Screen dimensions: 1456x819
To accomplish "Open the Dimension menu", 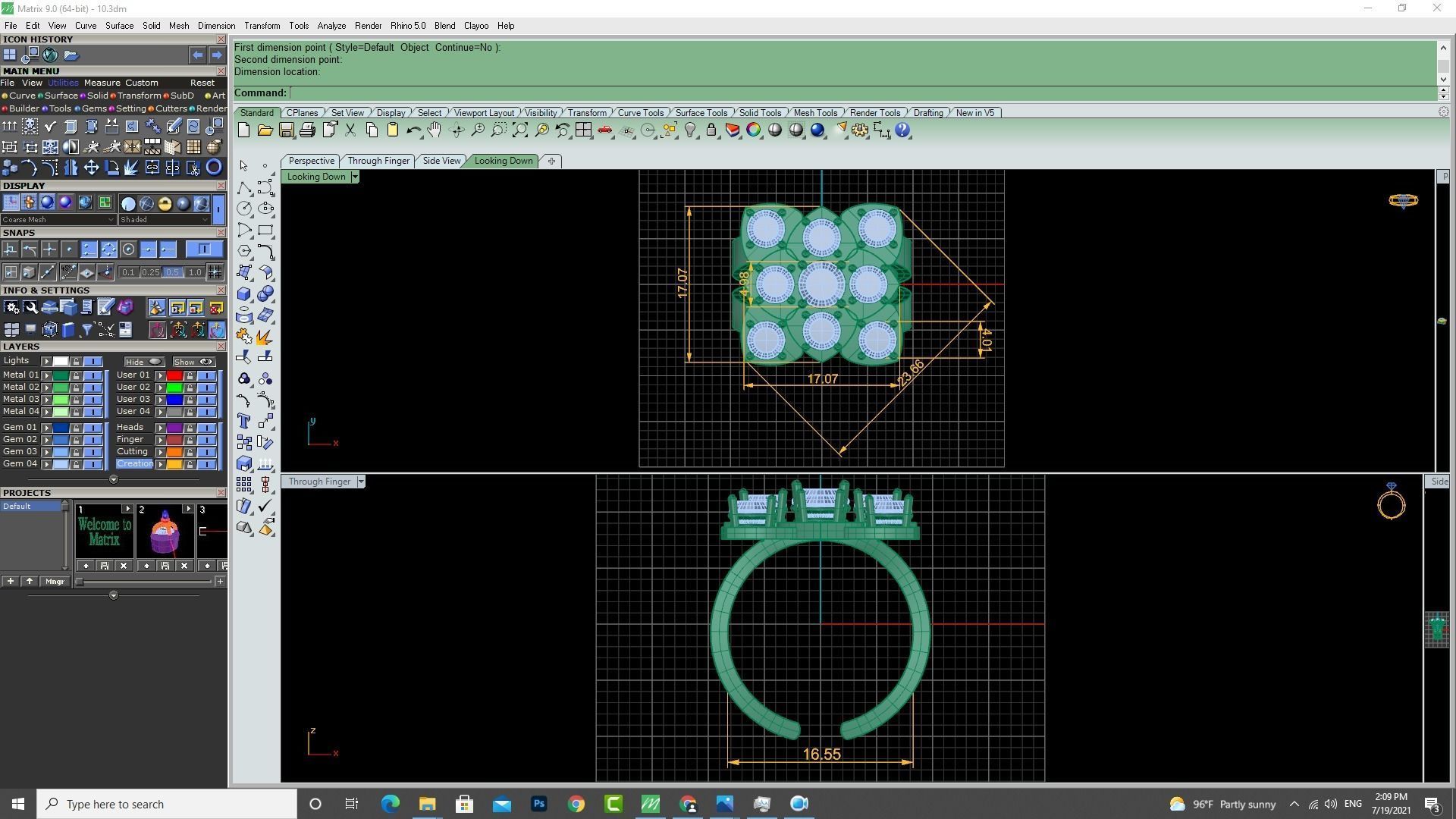I will 216,26.
